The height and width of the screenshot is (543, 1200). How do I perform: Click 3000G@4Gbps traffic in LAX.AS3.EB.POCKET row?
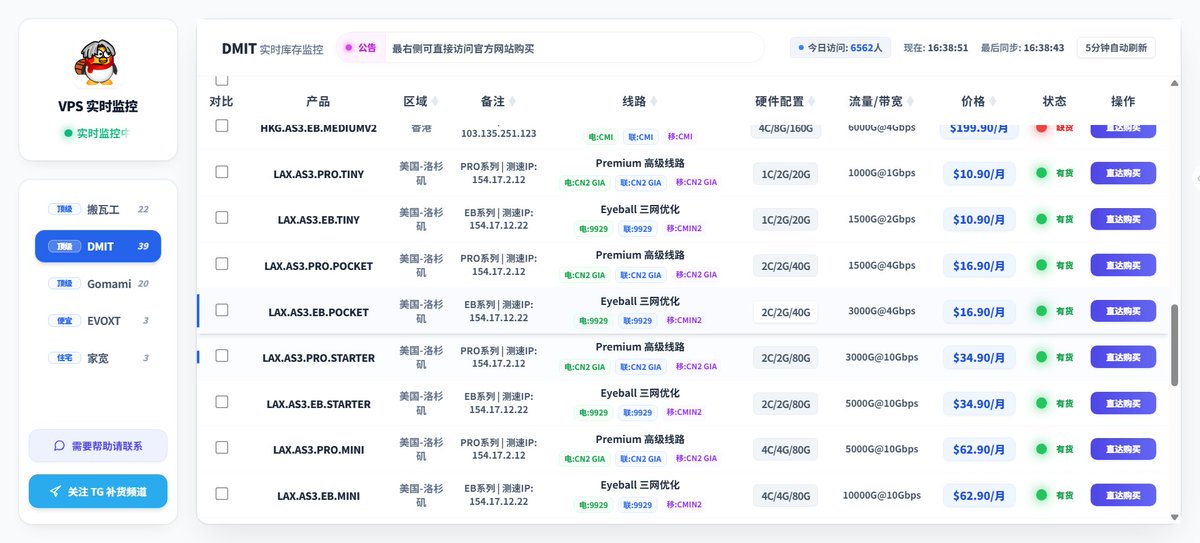click(x=881, y=311)
